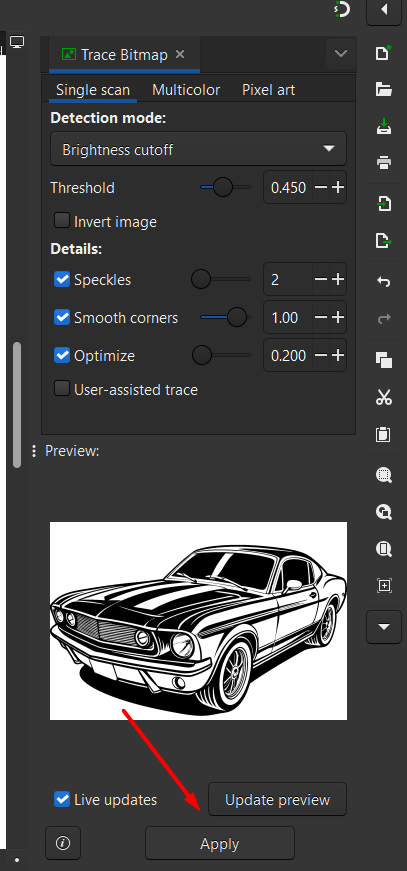Click the Apply button

point(220,843)
